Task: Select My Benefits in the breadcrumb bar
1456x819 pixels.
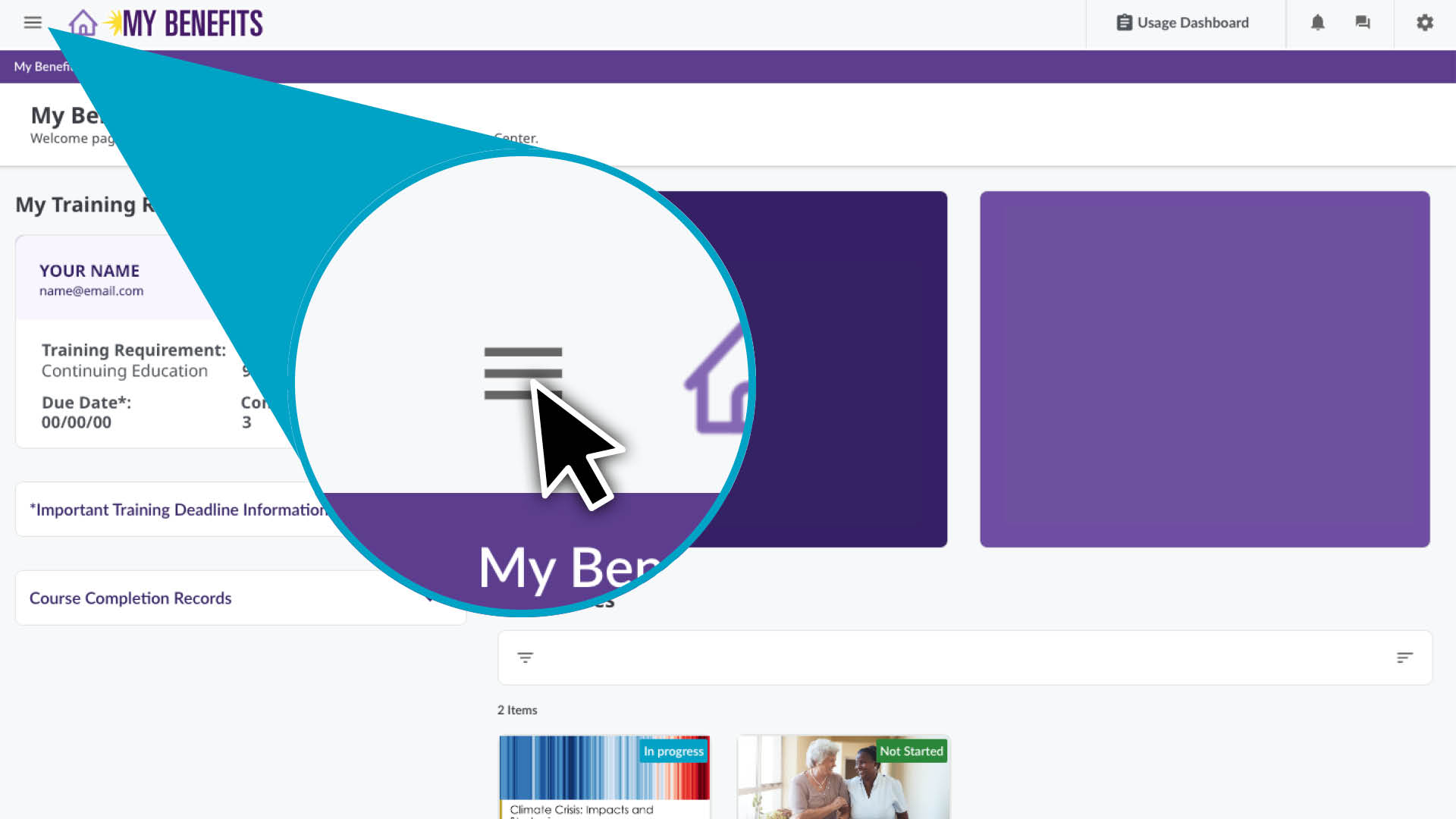Action: point(42,67)
